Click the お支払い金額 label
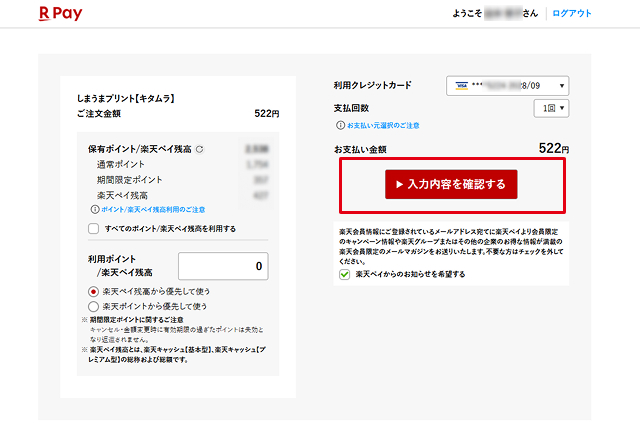This screenshot has width=640, height=434. [360, 149]
